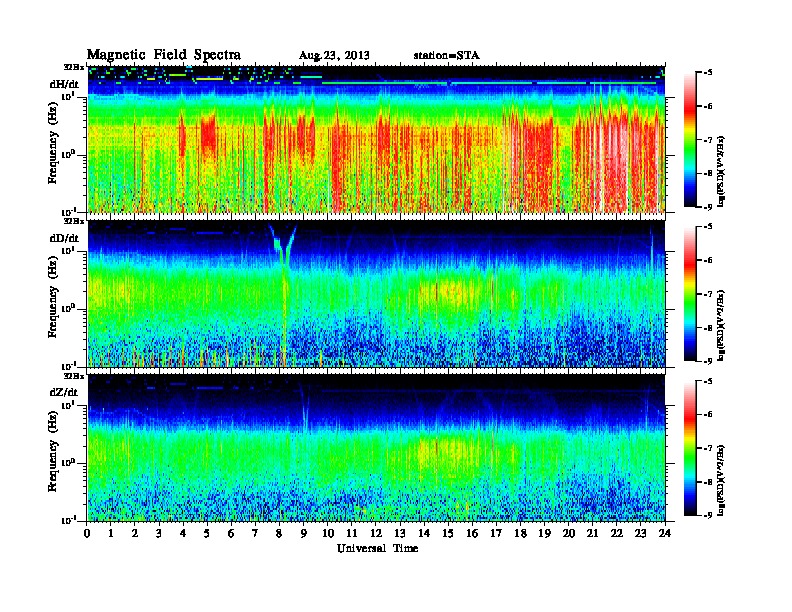The width and height of the screenshot is (792, 612).
Task: Click the dZ/dt panel label
Action: 64,392
